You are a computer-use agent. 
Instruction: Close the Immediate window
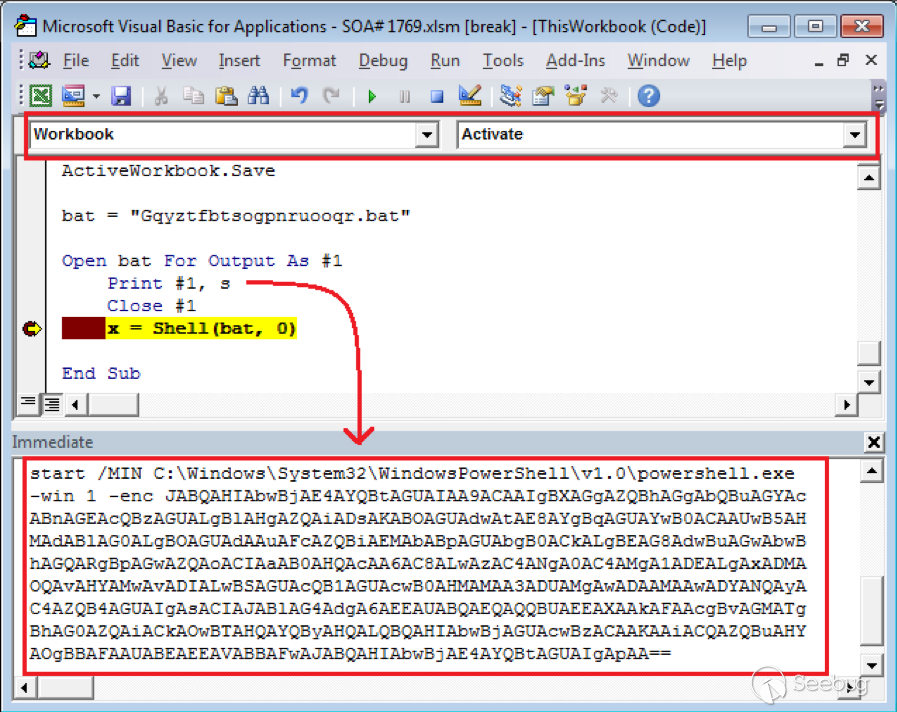tap(874, 442)
